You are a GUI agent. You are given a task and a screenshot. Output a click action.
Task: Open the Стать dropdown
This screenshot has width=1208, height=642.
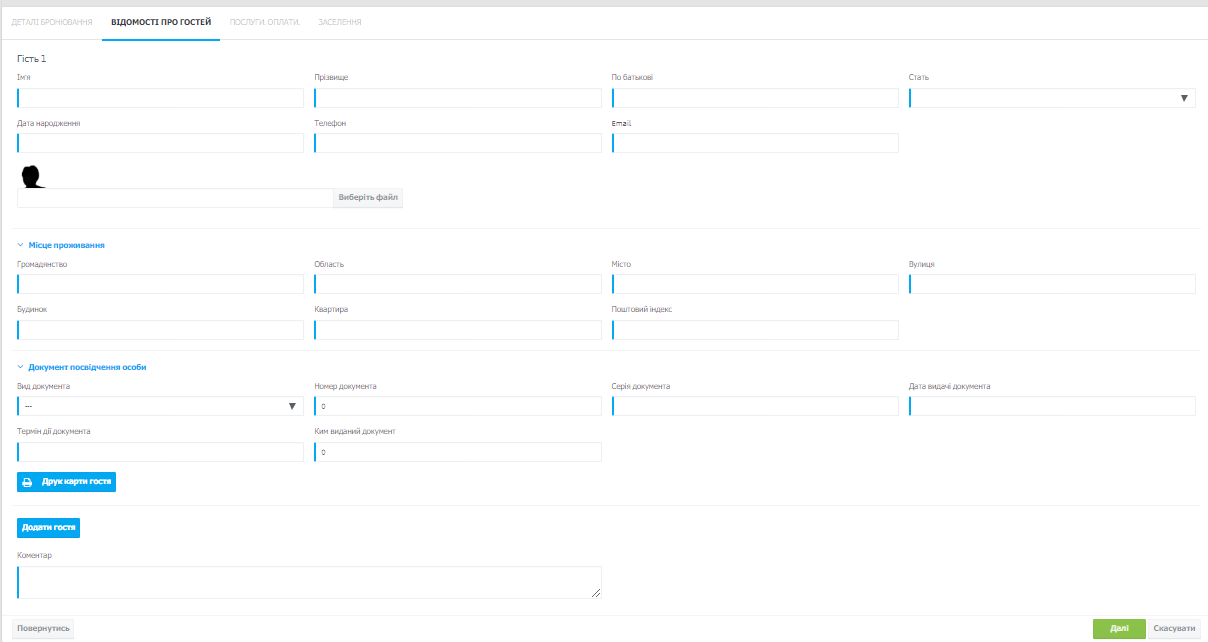[1051, 98]
